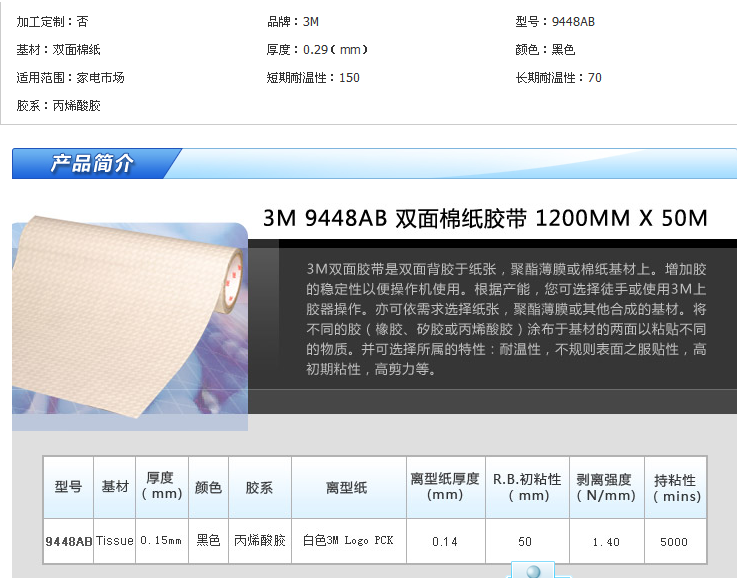Click the 50 initial tack cell
The image size is (737, 578).
point(527,541)
